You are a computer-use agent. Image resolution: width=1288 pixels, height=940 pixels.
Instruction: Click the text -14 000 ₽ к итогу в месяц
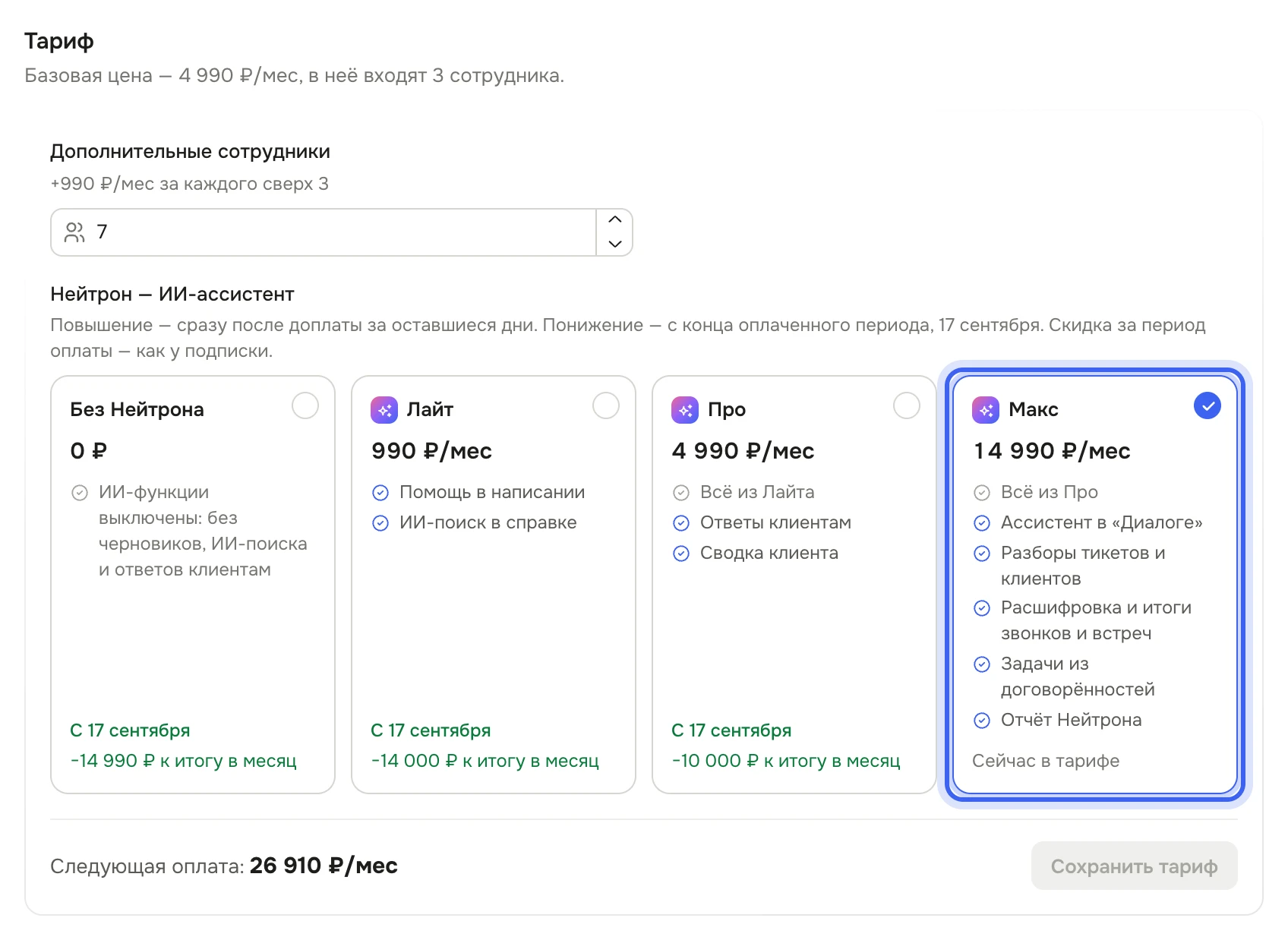tap(485, 761)
